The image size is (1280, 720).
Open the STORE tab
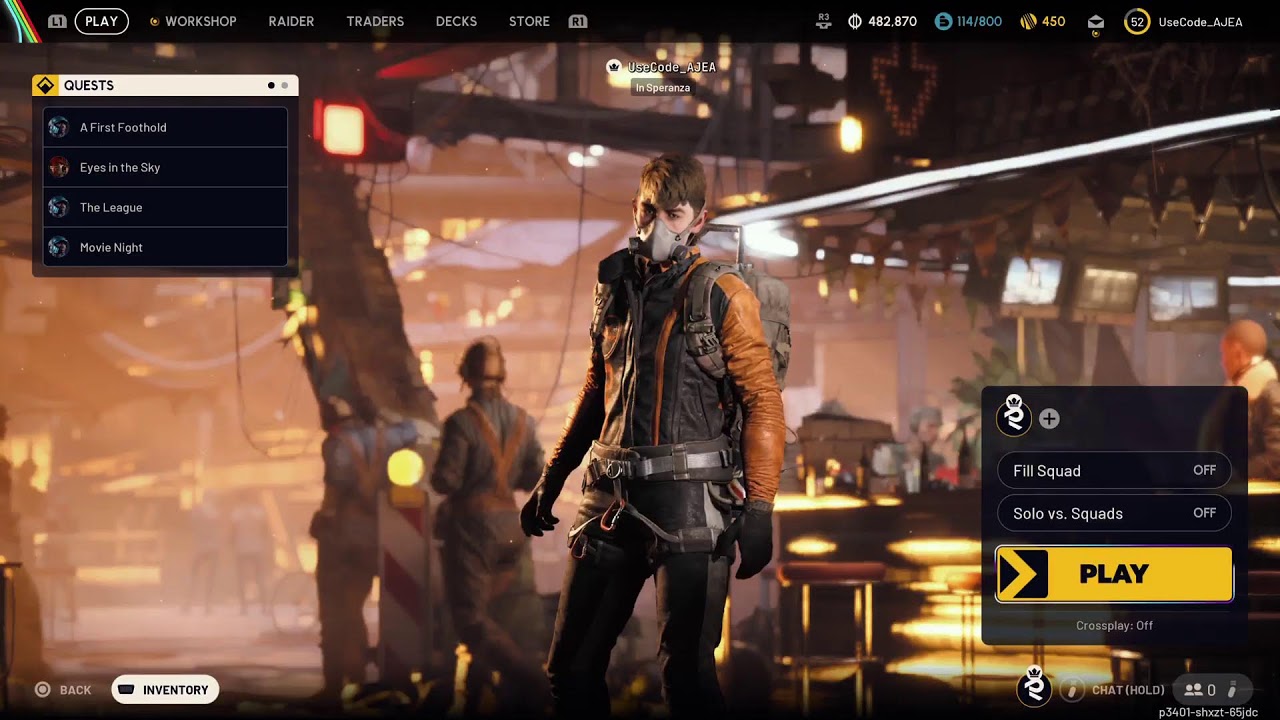pyautogui.click(x=529, y=21)
